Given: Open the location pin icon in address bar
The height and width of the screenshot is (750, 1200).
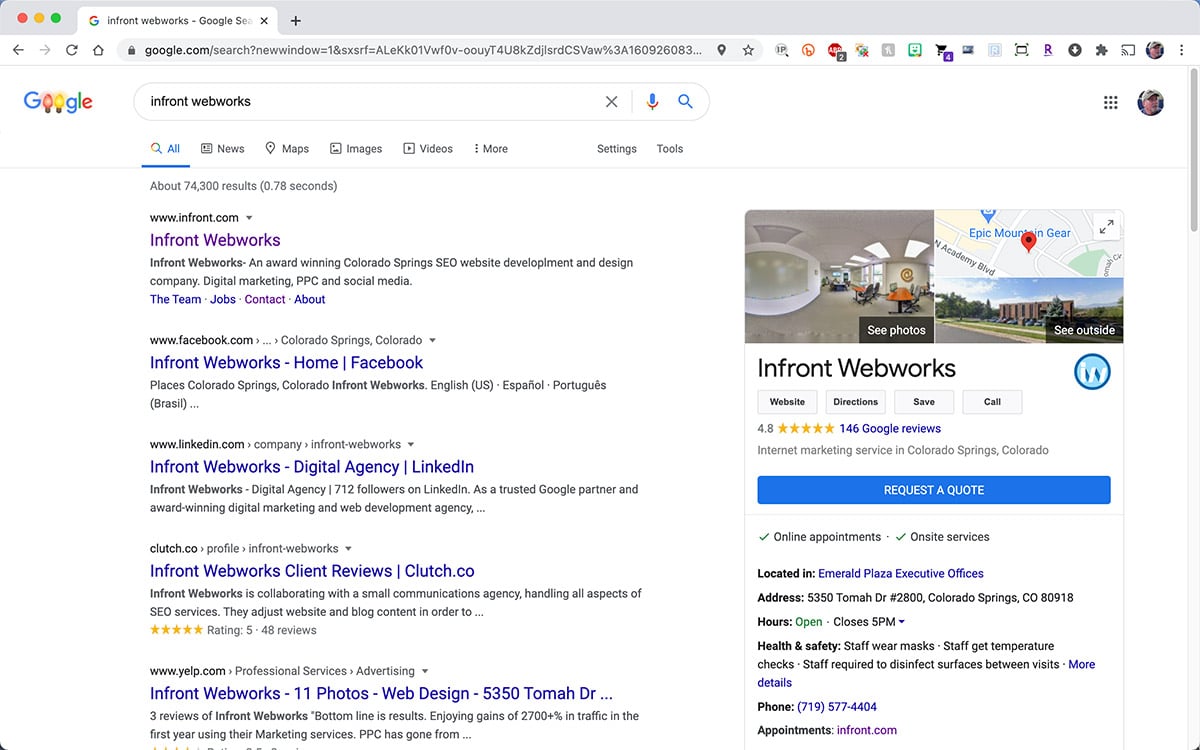Looking at the screenshot, I should tap(721, 49).
